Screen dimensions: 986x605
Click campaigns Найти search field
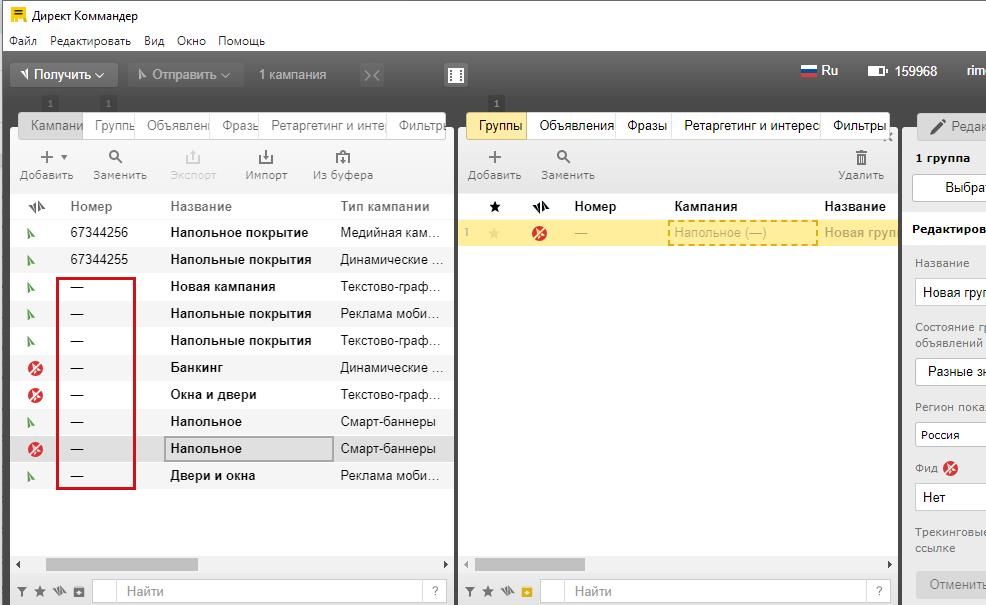click(x=269, y=591)
